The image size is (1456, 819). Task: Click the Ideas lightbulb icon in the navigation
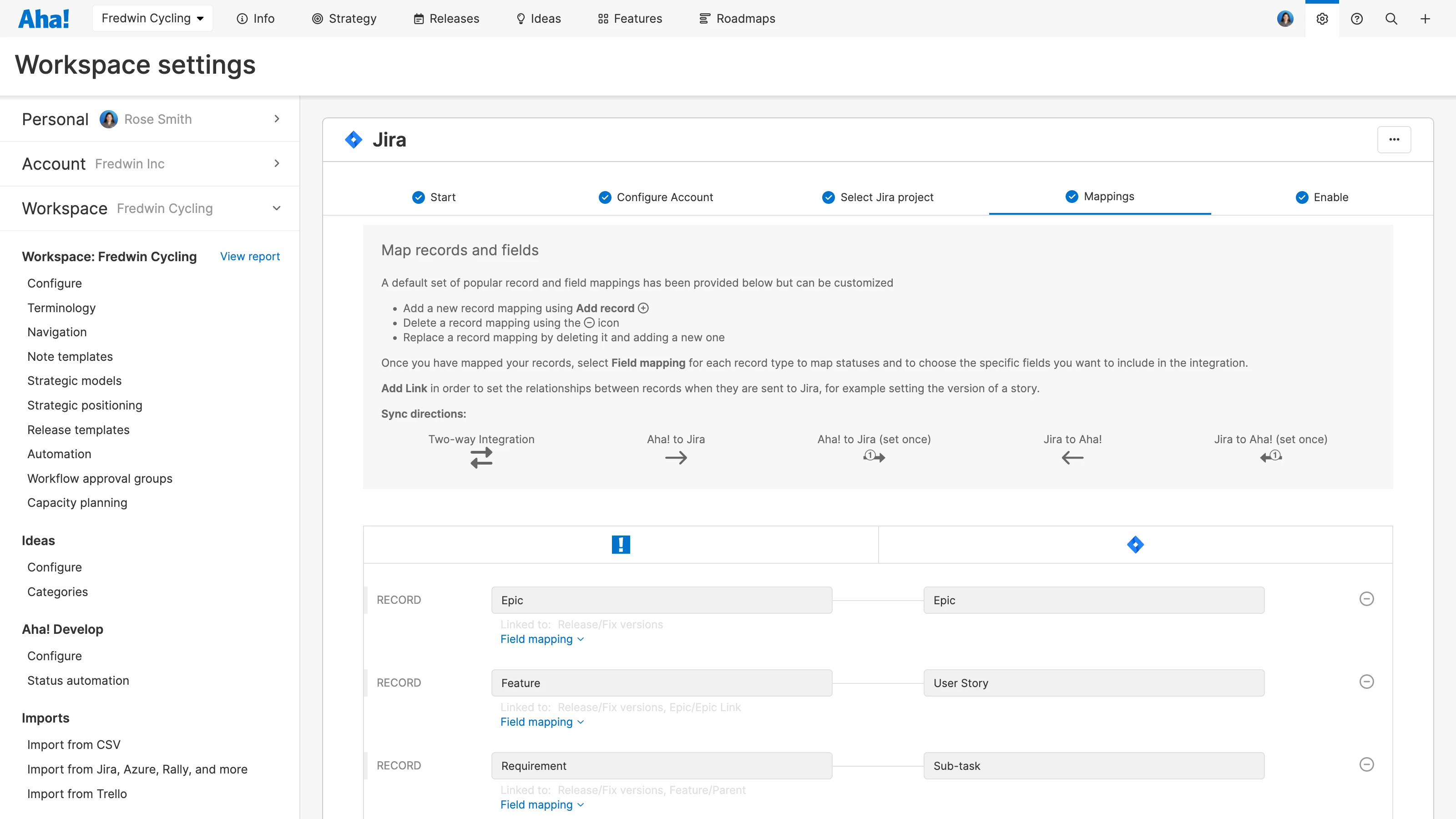pos(521,18)
